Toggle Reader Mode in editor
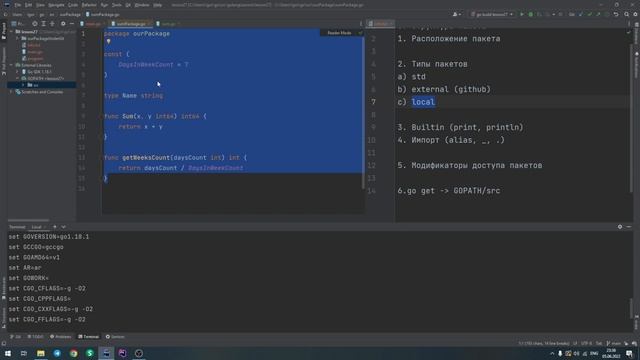640x360 pixels. click(x=339, y=33)
